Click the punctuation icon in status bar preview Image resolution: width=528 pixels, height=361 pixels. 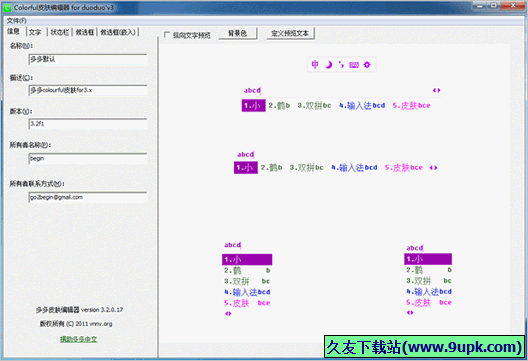(x=341, y=64)
